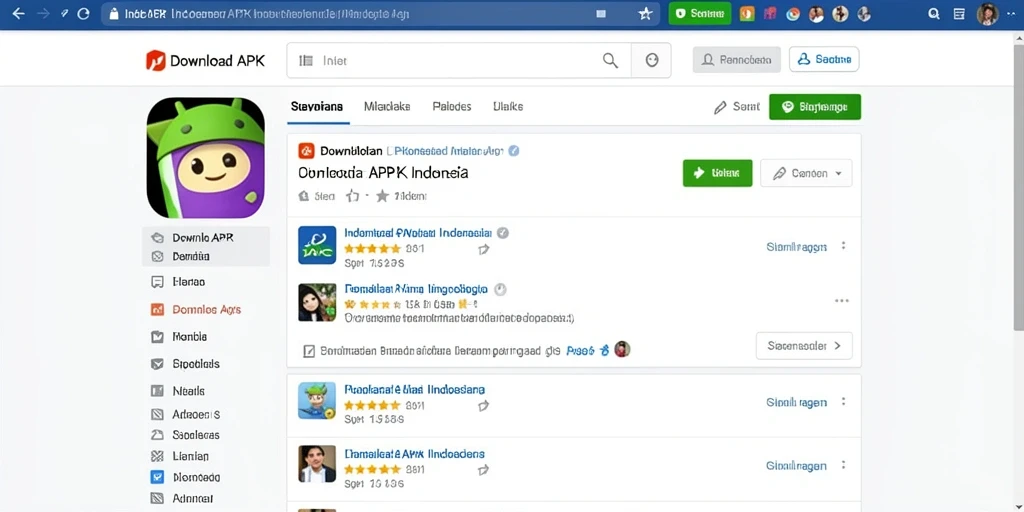Switch to the Stevoians tab
Viewport: 1024px width, 512px height.
(317, 106)
